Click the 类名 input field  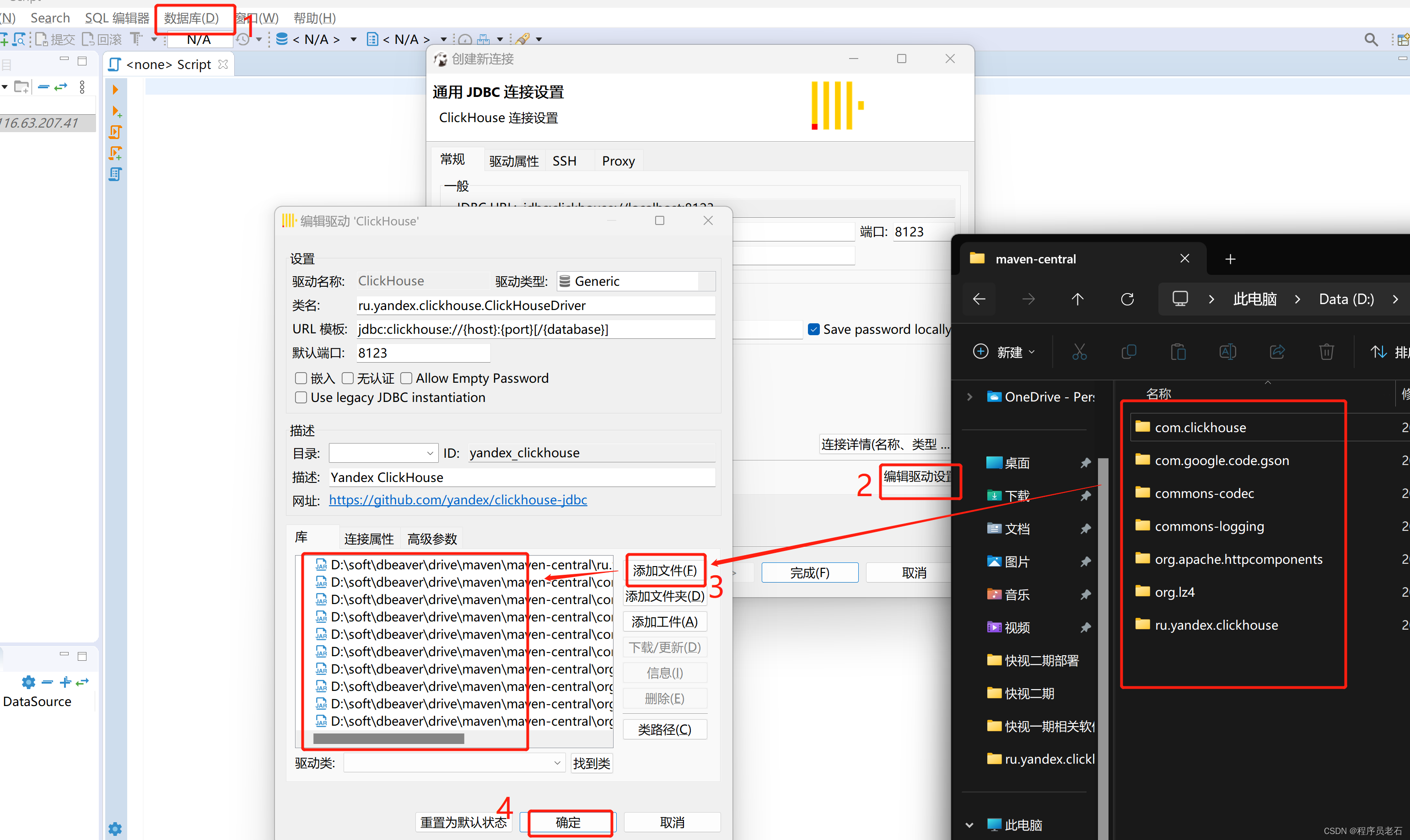[x=536, y=305]
